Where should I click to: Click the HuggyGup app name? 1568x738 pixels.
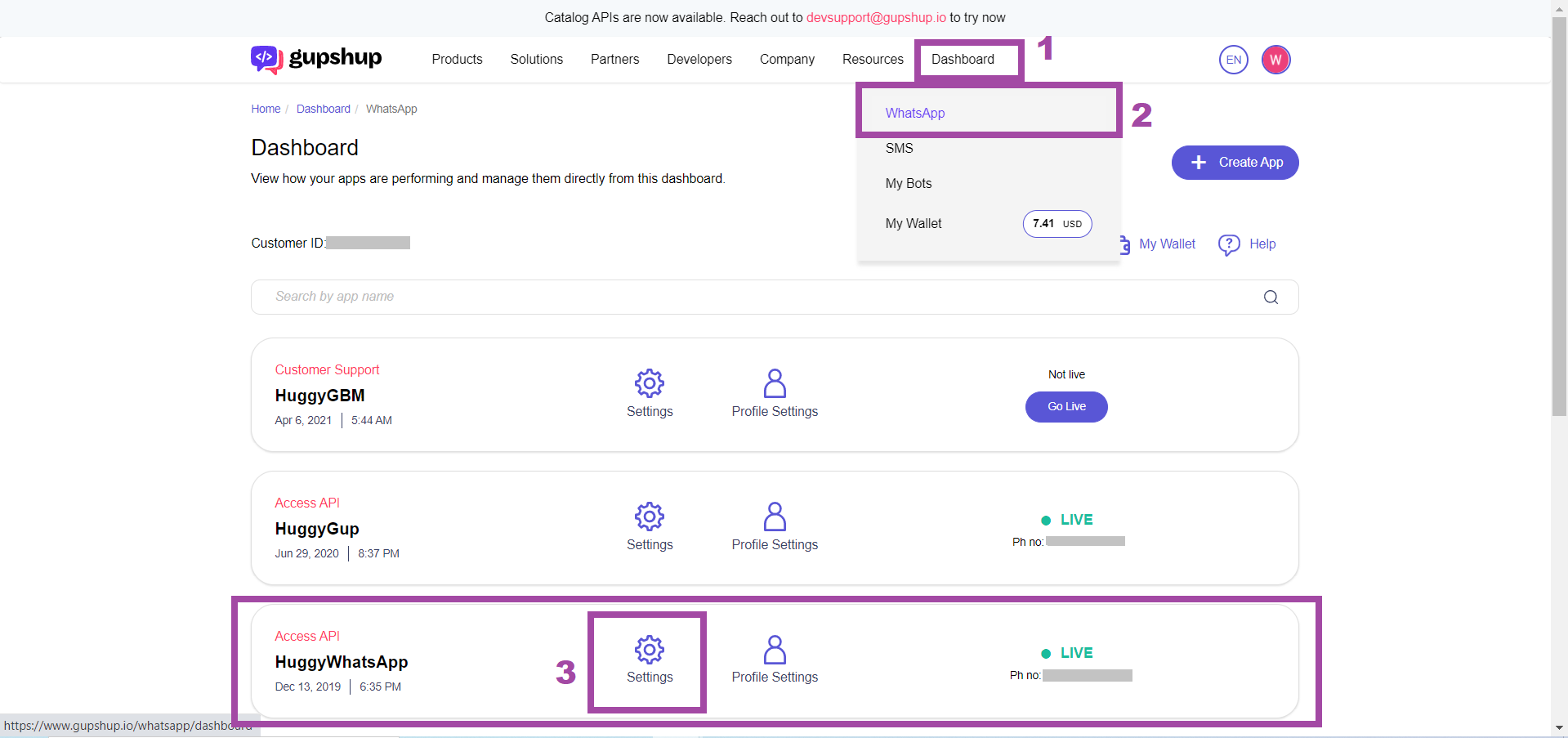[x=317, y=529]
